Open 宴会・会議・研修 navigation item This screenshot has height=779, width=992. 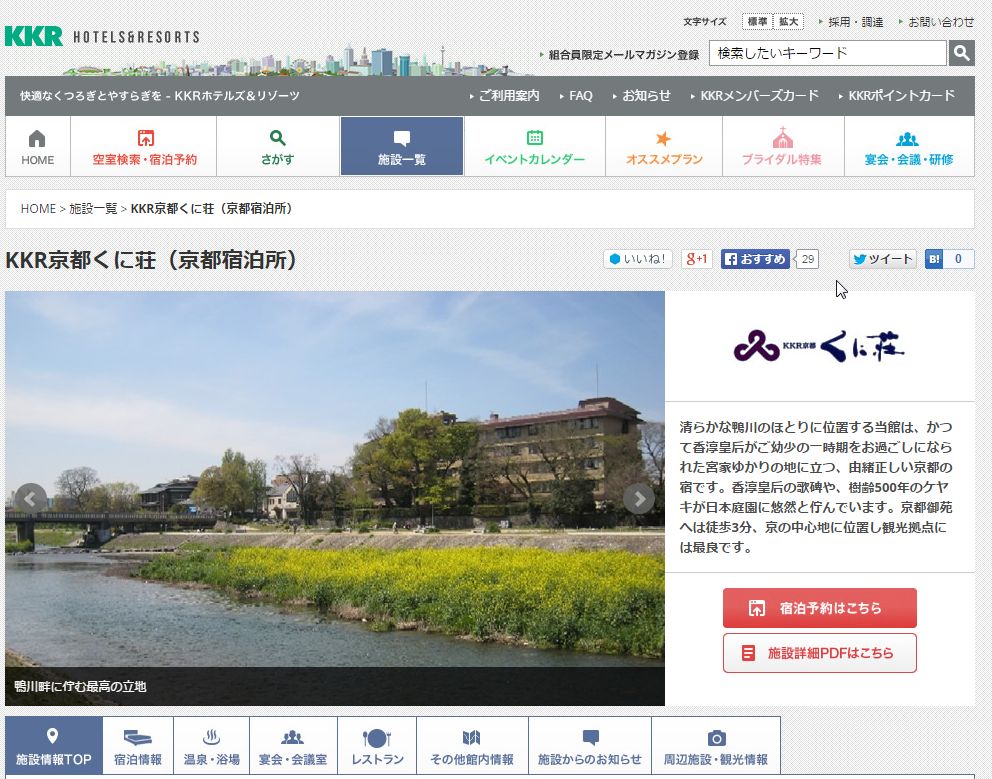pos(909,146)
